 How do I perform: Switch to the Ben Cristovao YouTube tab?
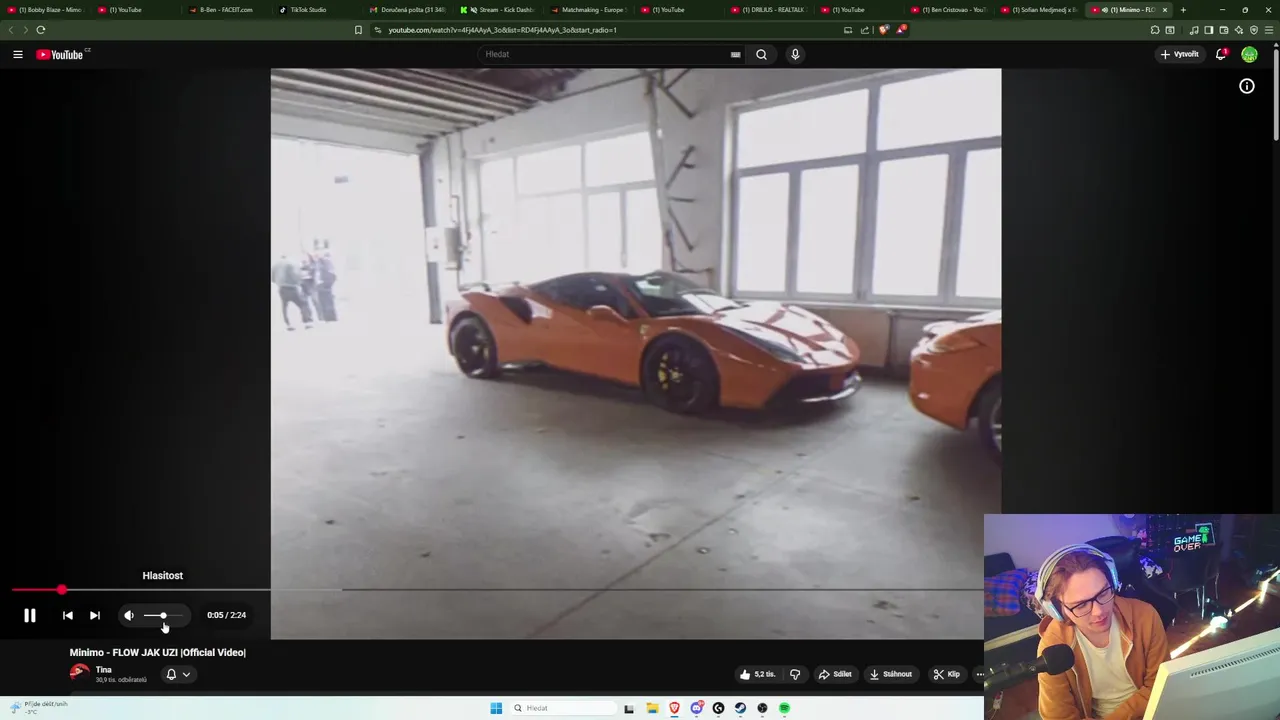(950, 10)
